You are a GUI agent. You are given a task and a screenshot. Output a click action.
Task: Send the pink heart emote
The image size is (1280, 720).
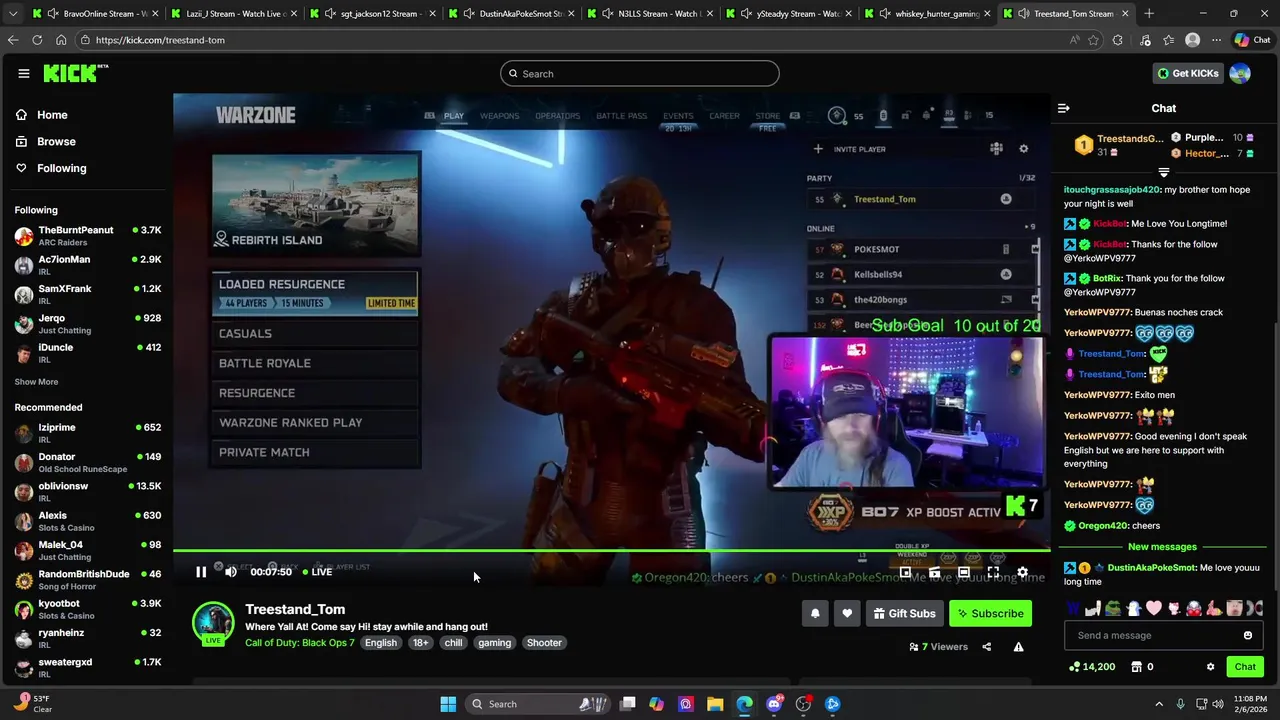[1154, 607]
